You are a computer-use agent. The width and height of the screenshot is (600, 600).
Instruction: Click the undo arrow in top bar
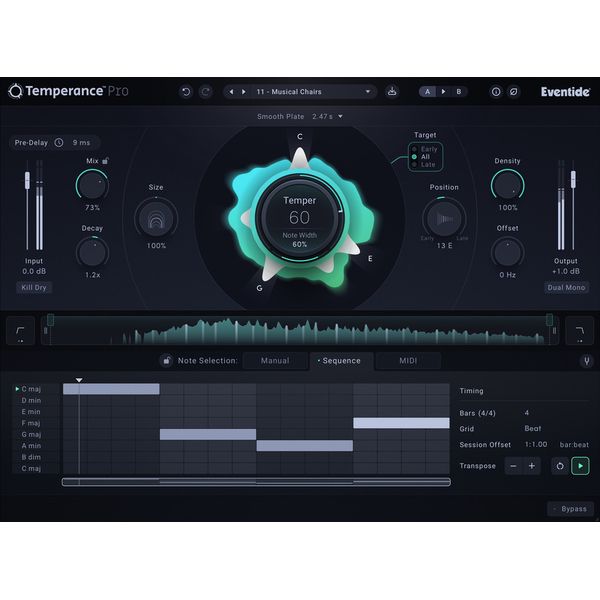pyautogui.click(x=185, y=91)
